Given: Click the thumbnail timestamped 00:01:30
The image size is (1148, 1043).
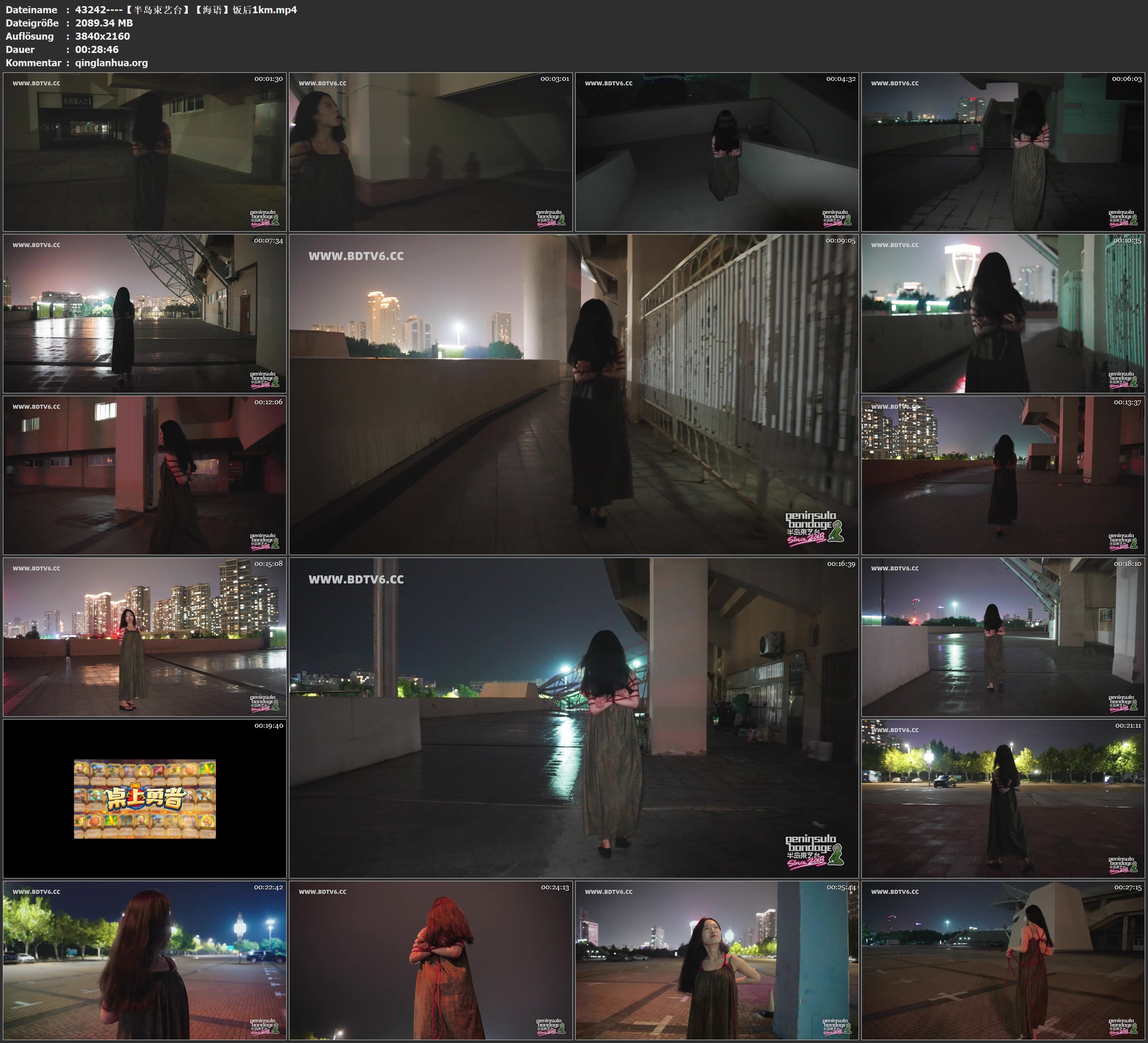Looking at the screenshot, I should 145,151.
